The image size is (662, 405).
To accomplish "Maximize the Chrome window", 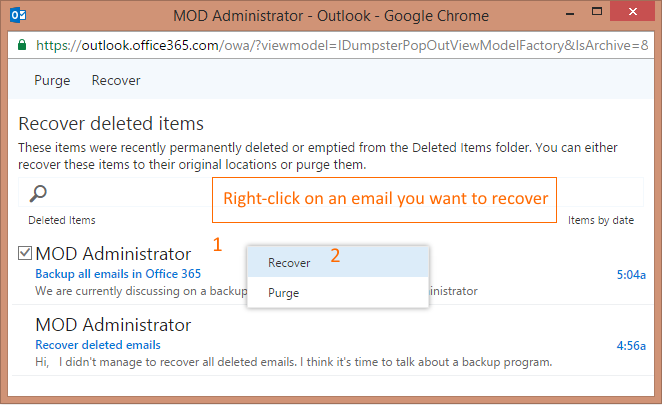I will (x=597, y=11).
